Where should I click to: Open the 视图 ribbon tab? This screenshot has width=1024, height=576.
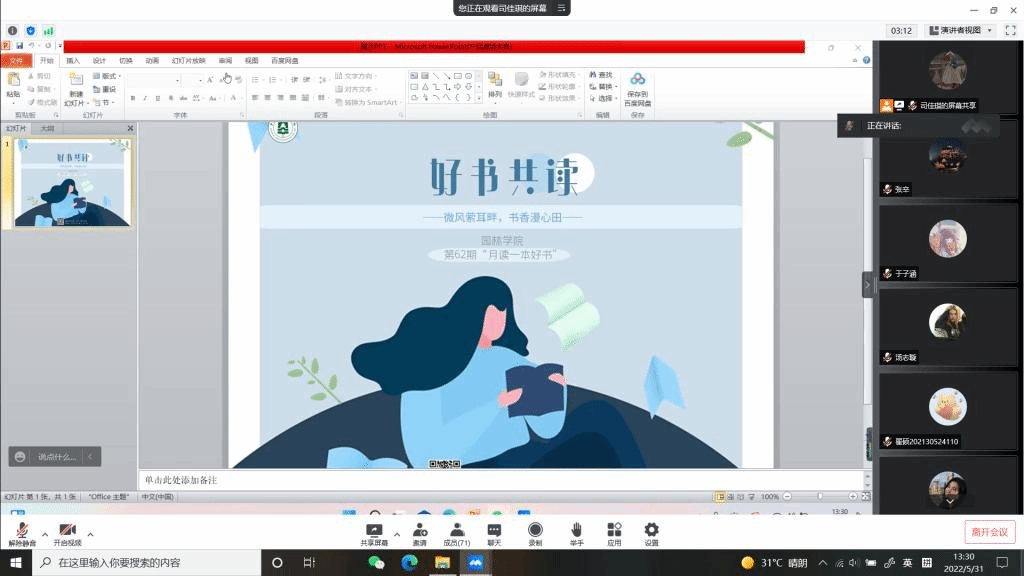coord(251,61)
